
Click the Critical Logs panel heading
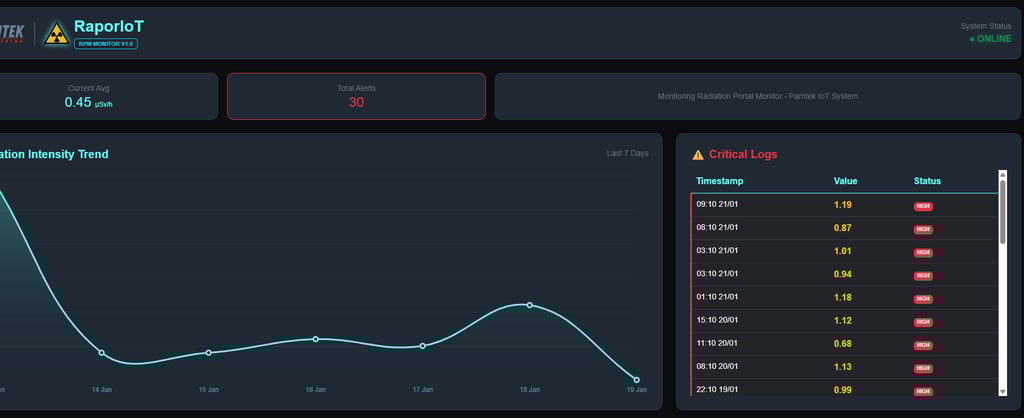pos(743,155)
